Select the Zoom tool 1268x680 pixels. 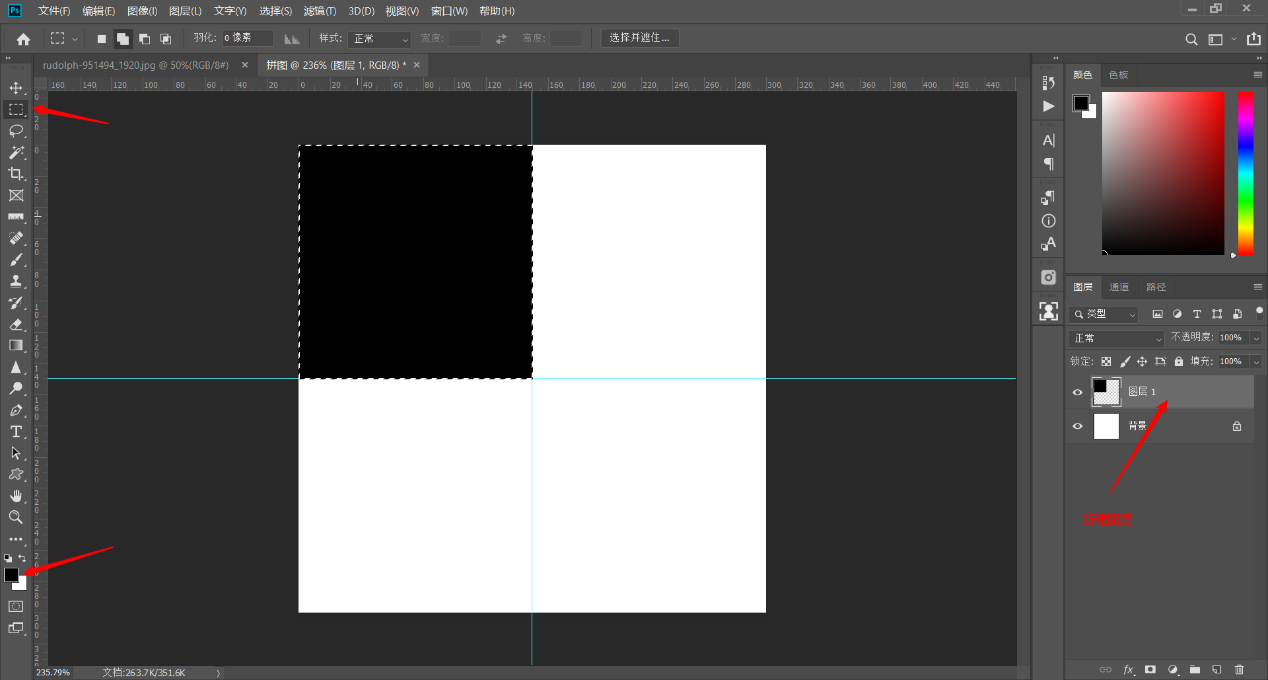click(16, 517)
